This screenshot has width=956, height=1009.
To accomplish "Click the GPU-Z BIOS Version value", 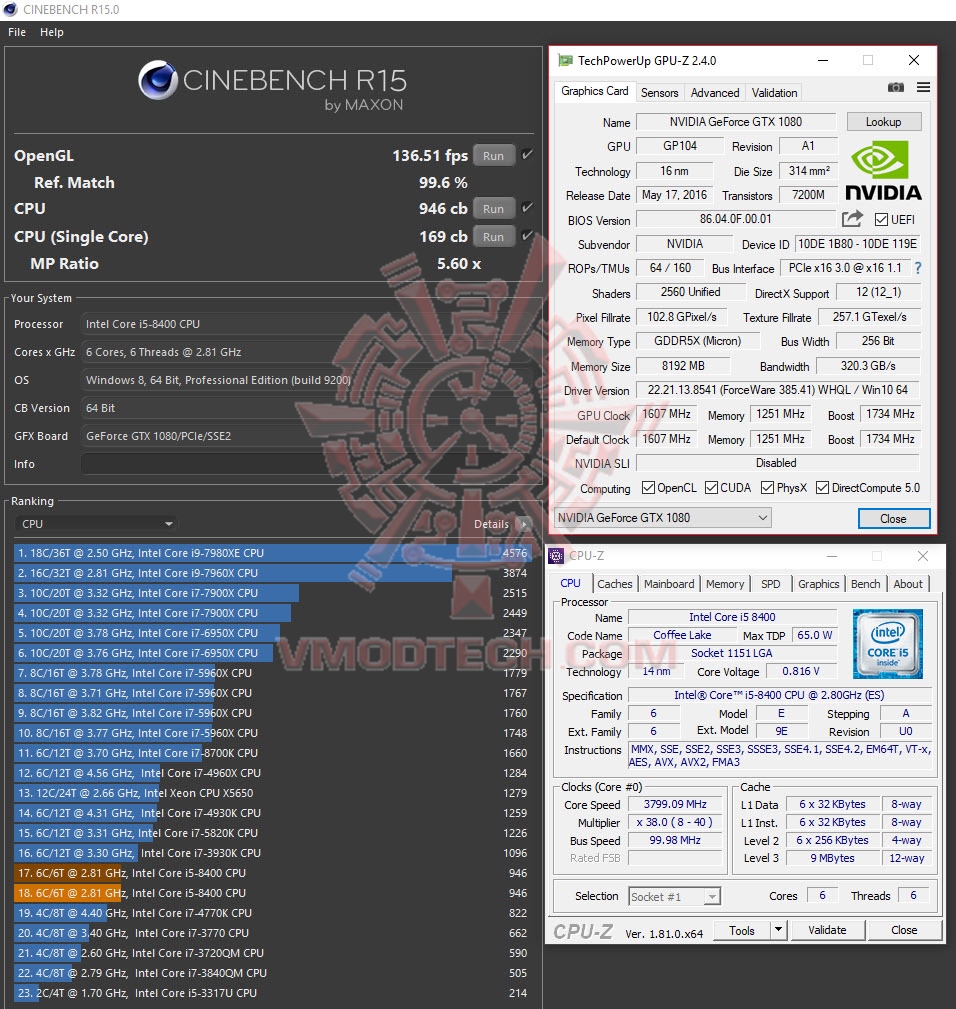I will pyautogui.click(x=735, y=219).
